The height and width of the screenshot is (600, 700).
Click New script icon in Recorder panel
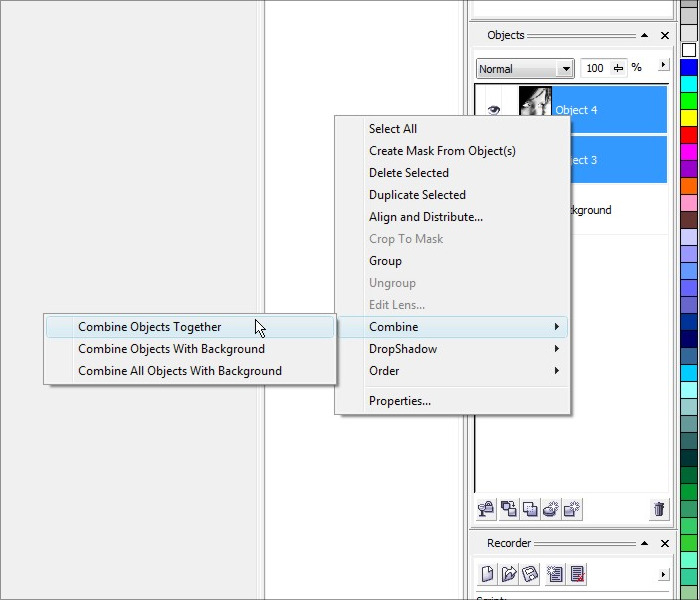pyautogui.click(x=487, y=574)
